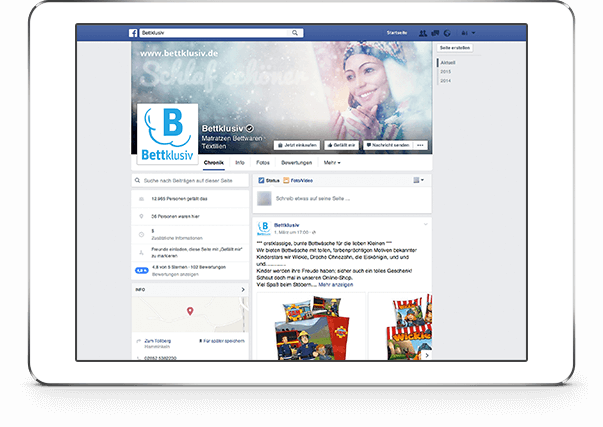603x427 pixels.
Task: Click the post timestamp 1. März um 17:00
Action: point(292,233)
